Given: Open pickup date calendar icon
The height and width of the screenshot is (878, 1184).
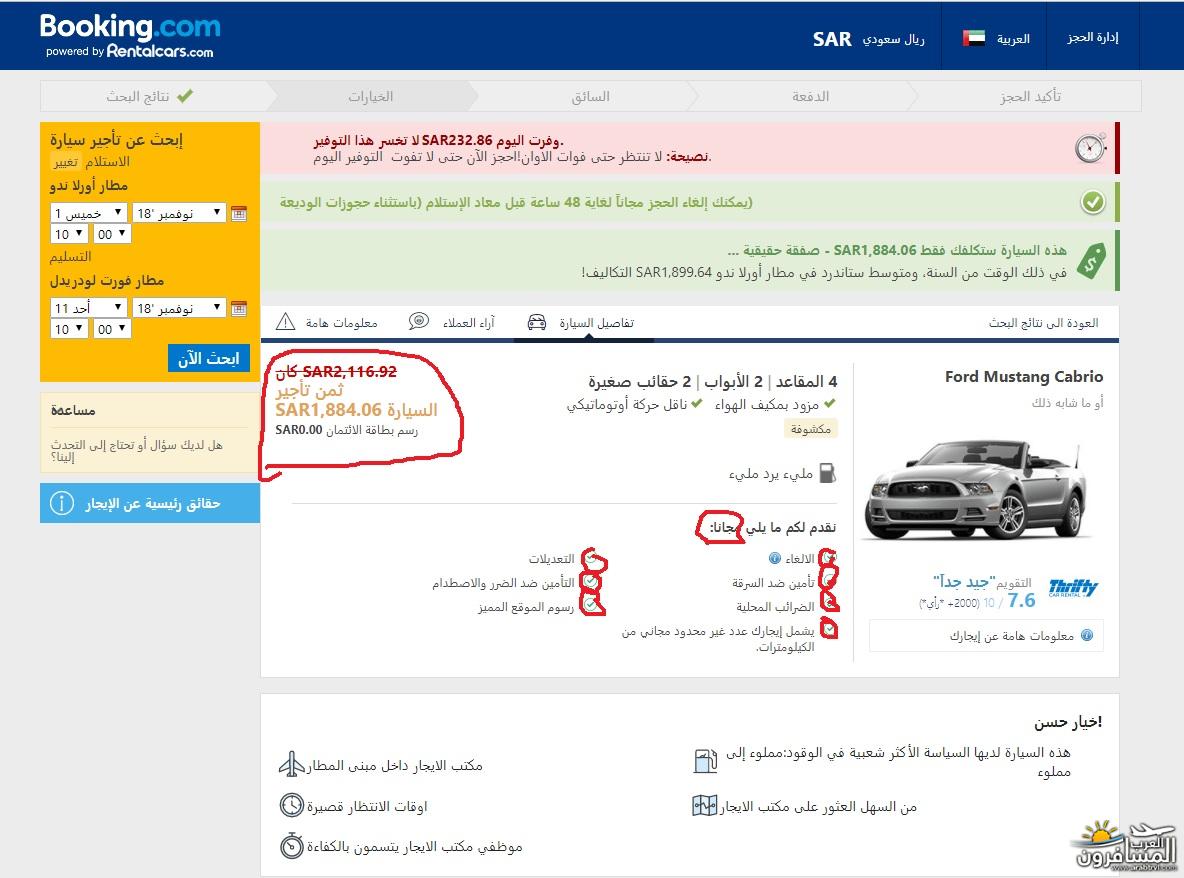Looking at the screenshot, I should coord(239,214).
